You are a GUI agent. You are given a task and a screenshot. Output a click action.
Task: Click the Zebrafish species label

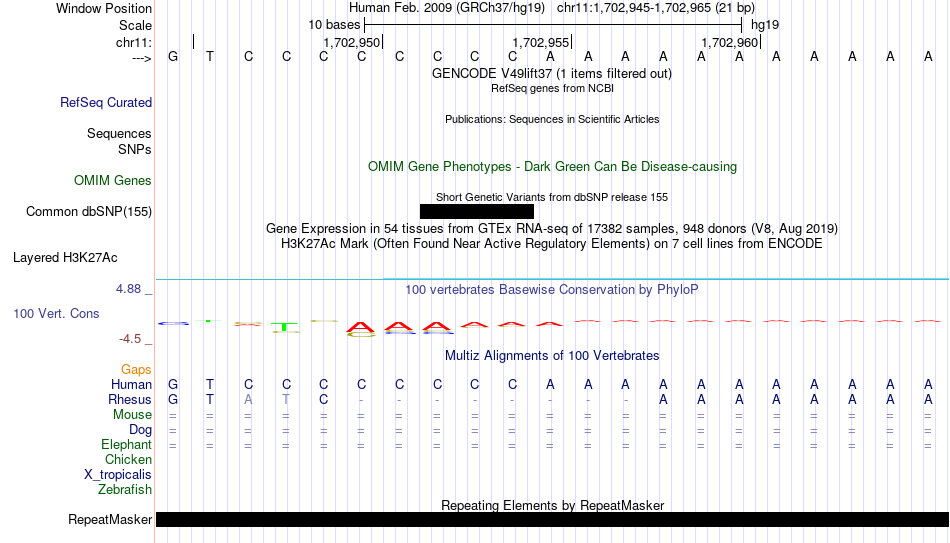(125, 490)
